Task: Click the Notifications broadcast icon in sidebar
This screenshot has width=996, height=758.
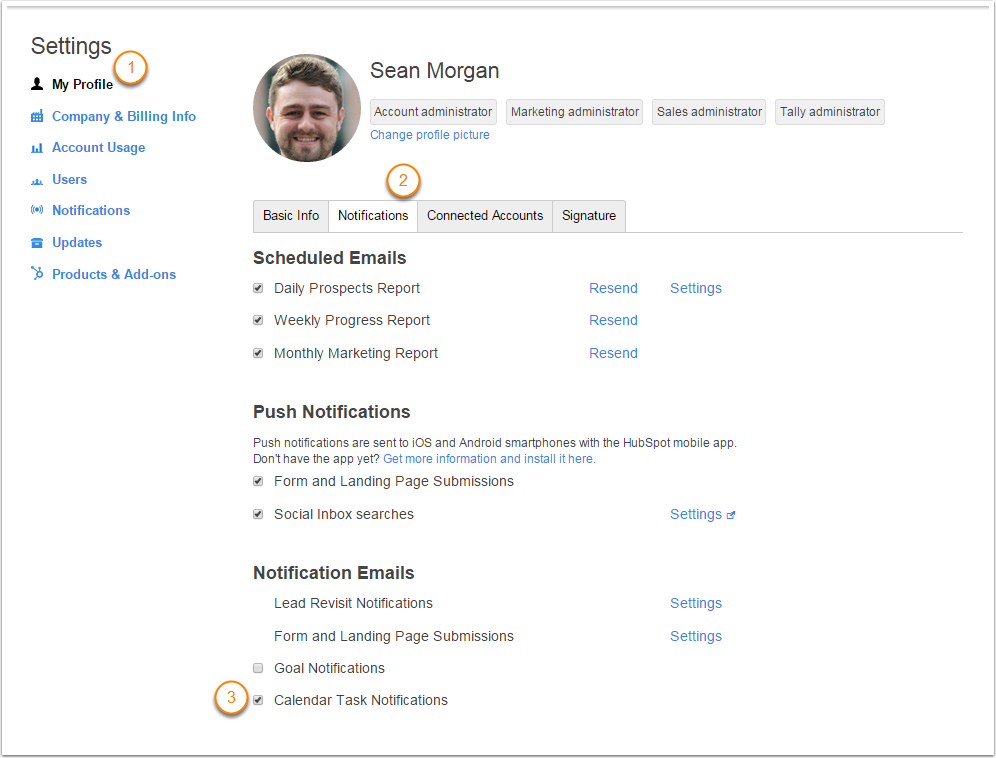Action: (x=37, y=210)
